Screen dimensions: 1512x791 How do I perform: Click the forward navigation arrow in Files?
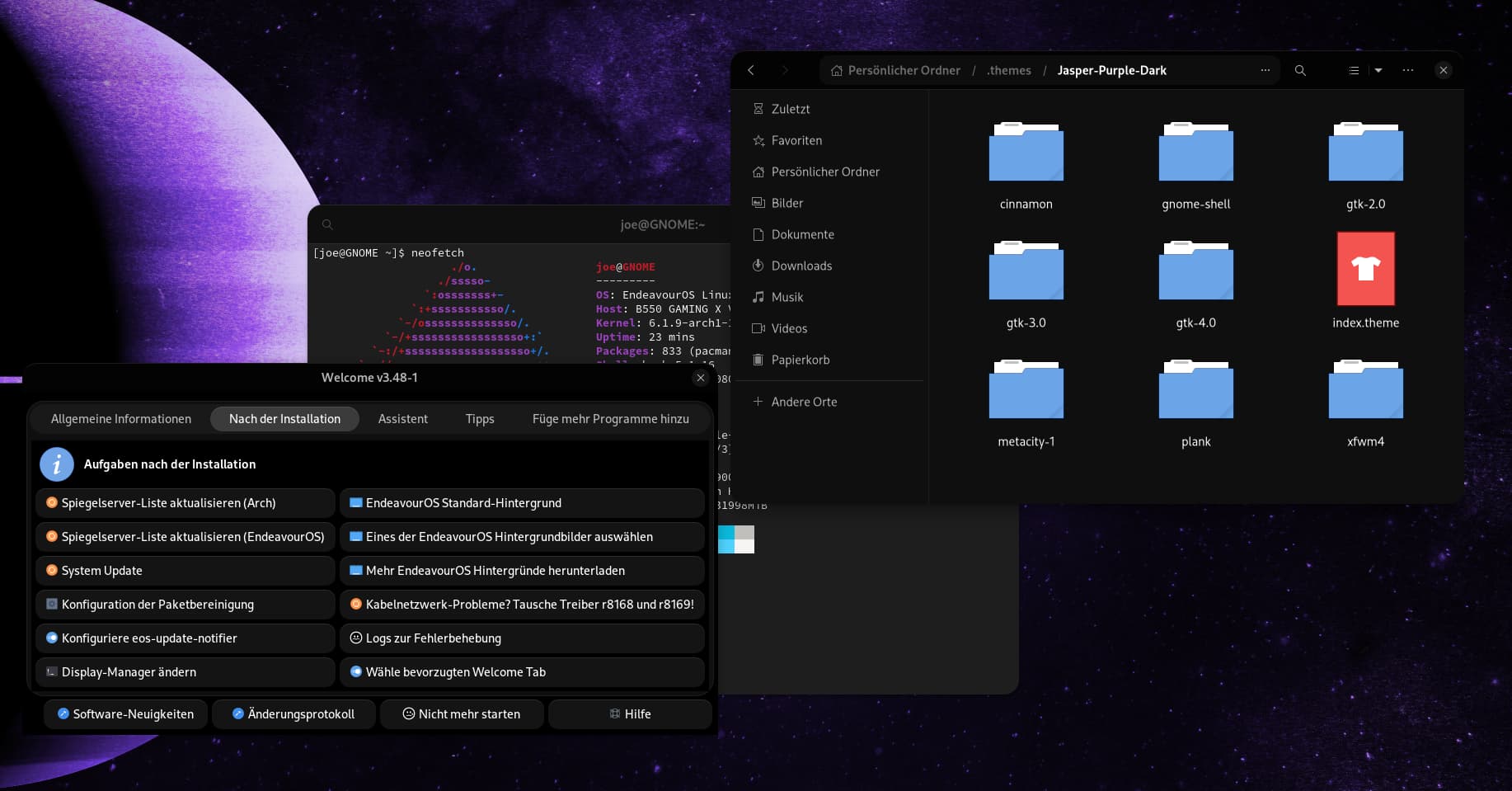coord(785,70)
